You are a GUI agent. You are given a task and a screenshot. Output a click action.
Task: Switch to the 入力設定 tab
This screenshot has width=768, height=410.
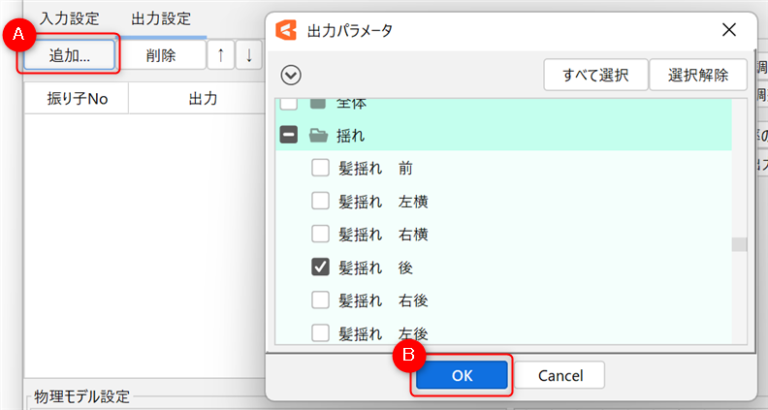pyautogui.click(x=69, y=19)
